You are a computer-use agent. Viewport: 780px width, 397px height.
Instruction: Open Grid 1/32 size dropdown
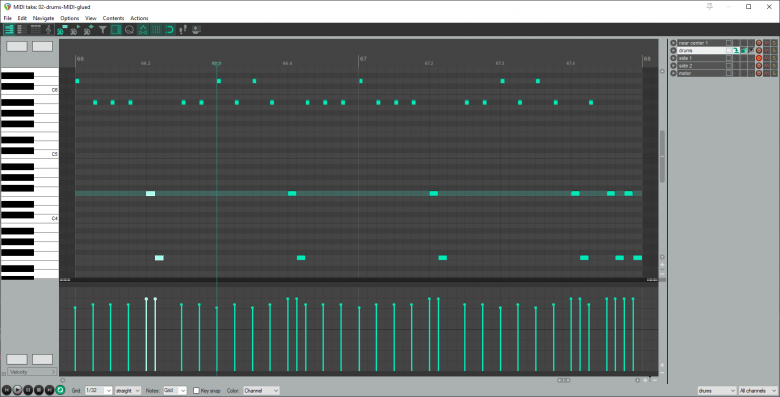(x=98, y=391)
